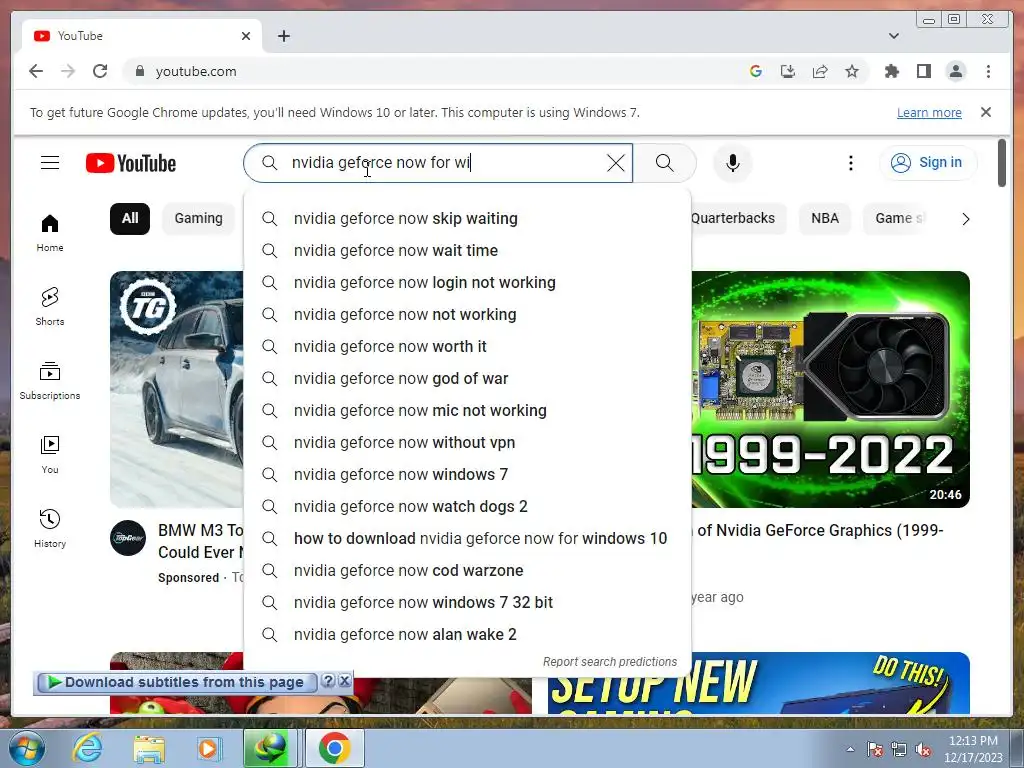Open the Chrome extensions puzzle icon

pos(891,71)
